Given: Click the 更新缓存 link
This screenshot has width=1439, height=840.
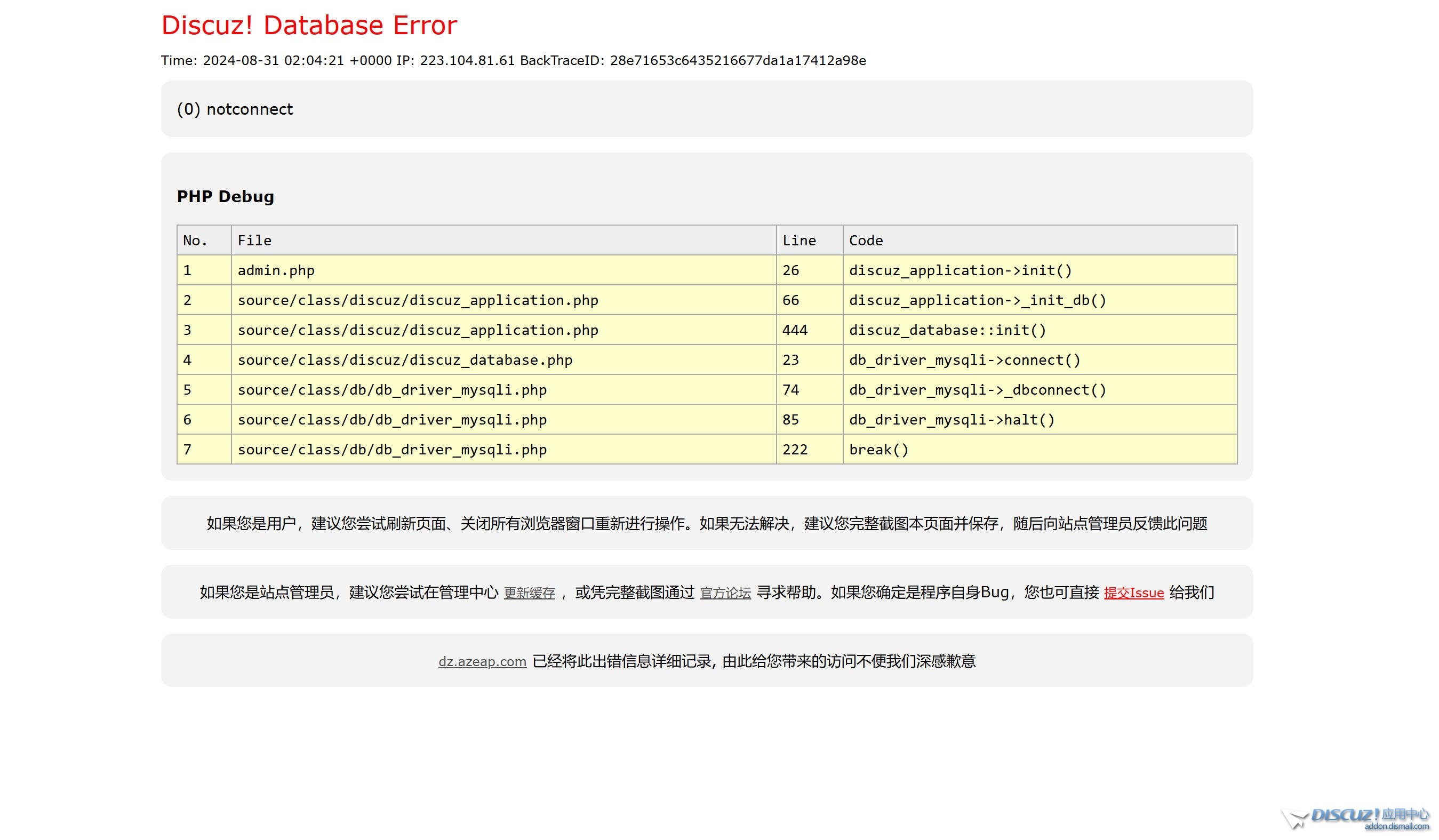Looking at the screenshot, I should 529,593.
